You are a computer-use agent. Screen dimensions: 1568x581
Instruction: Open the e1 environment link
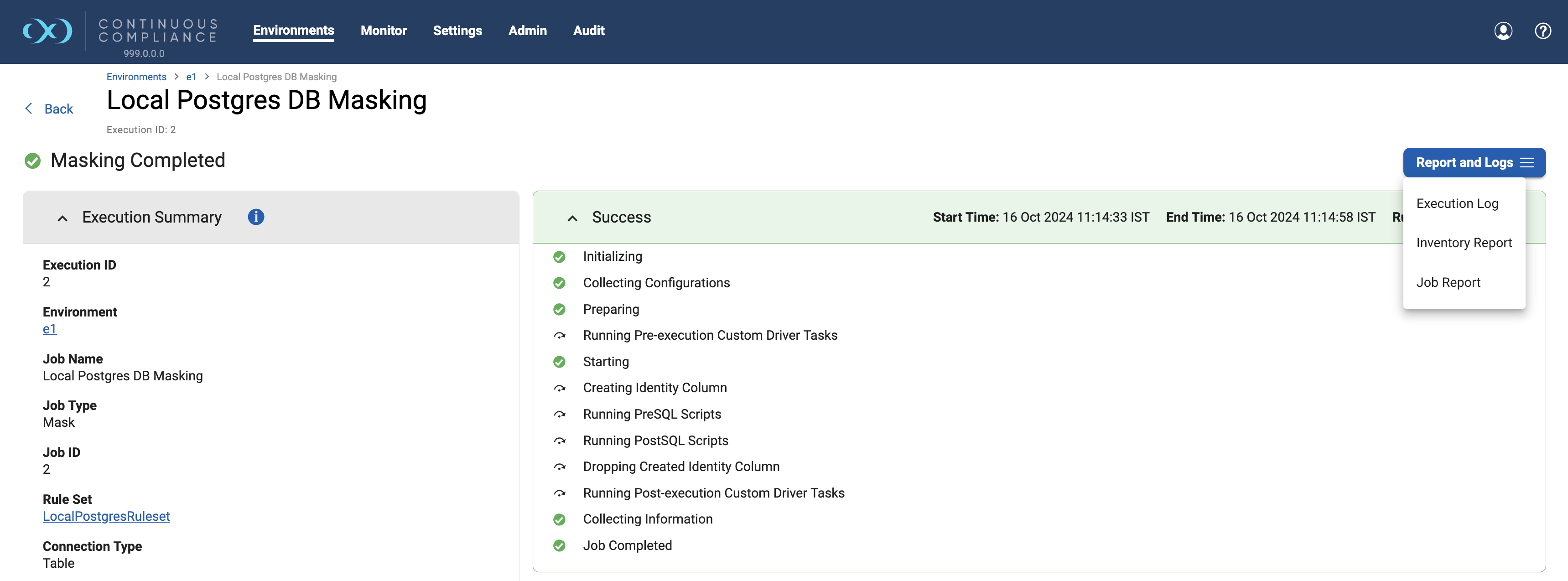click(x=49, y=328)
